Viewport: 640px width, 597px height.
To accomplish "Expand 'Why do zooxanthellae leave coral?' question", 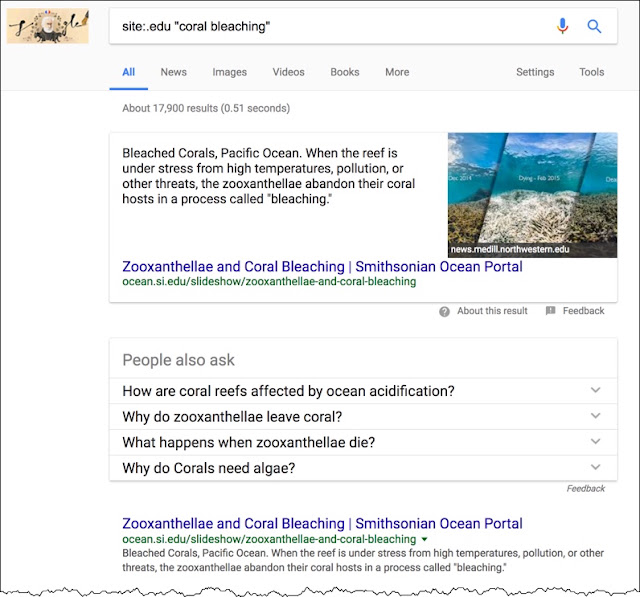I will pos(363,417).
